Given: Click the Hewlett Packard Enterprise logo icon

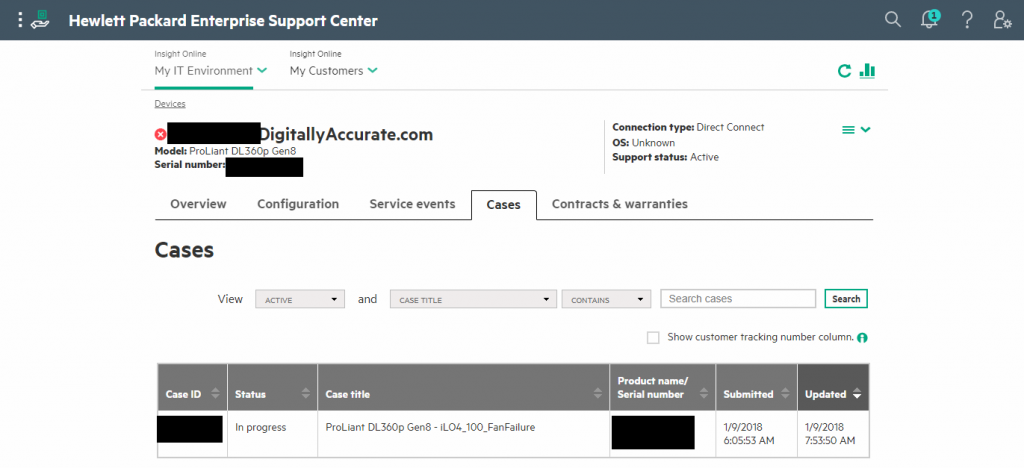Looking at the screenshot, I should tap(43, 20).
